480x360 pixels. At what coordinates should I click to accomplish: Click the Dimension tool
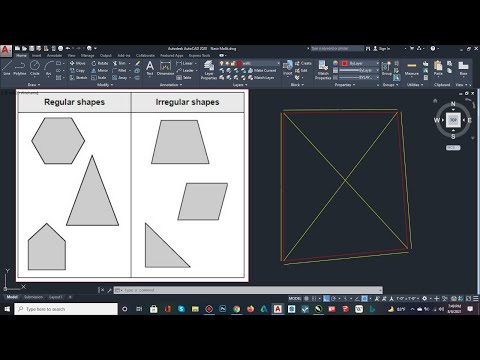[x=165, y=68]
